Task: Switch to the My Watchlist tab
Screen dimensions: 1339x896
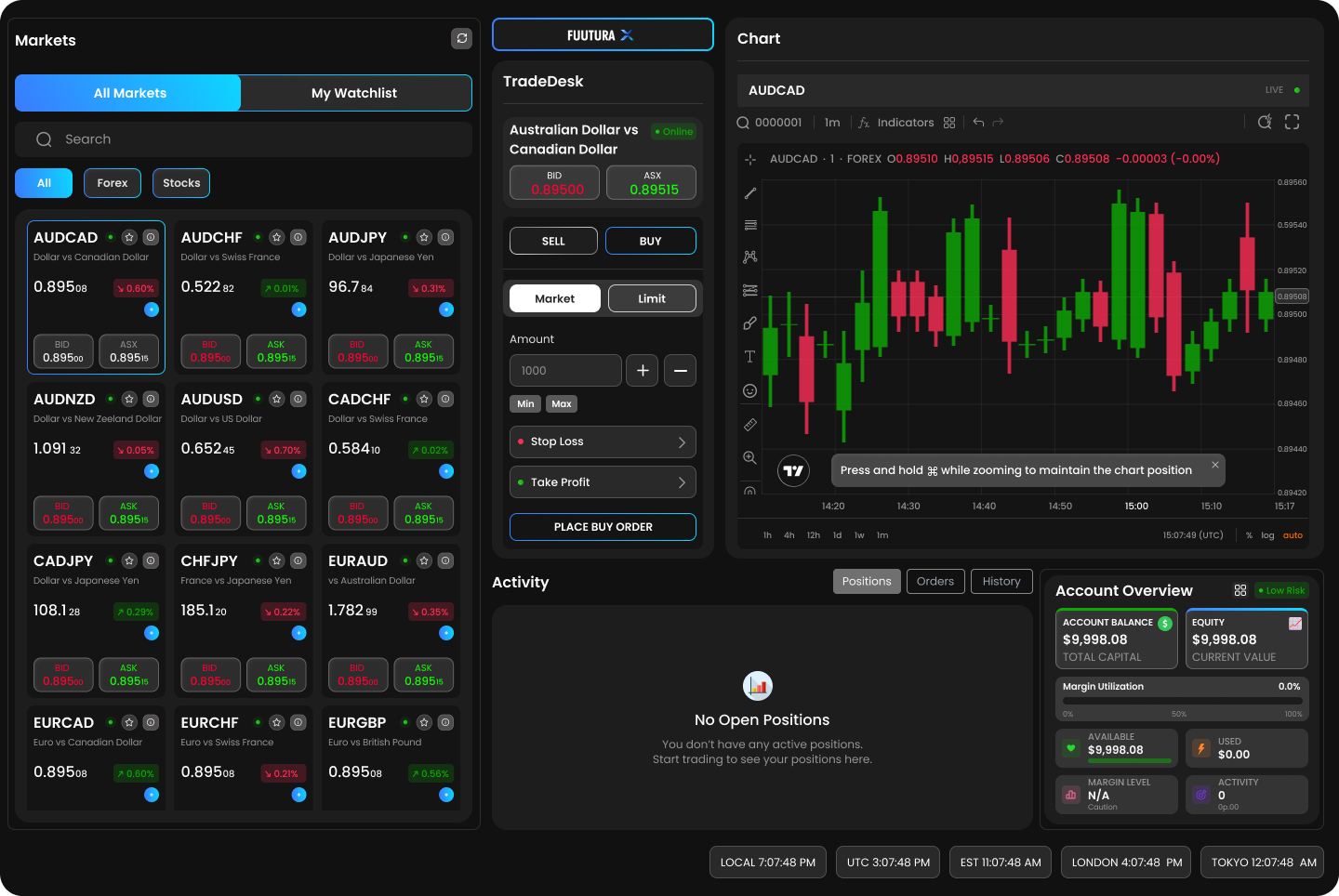Action: coord(355,93)
